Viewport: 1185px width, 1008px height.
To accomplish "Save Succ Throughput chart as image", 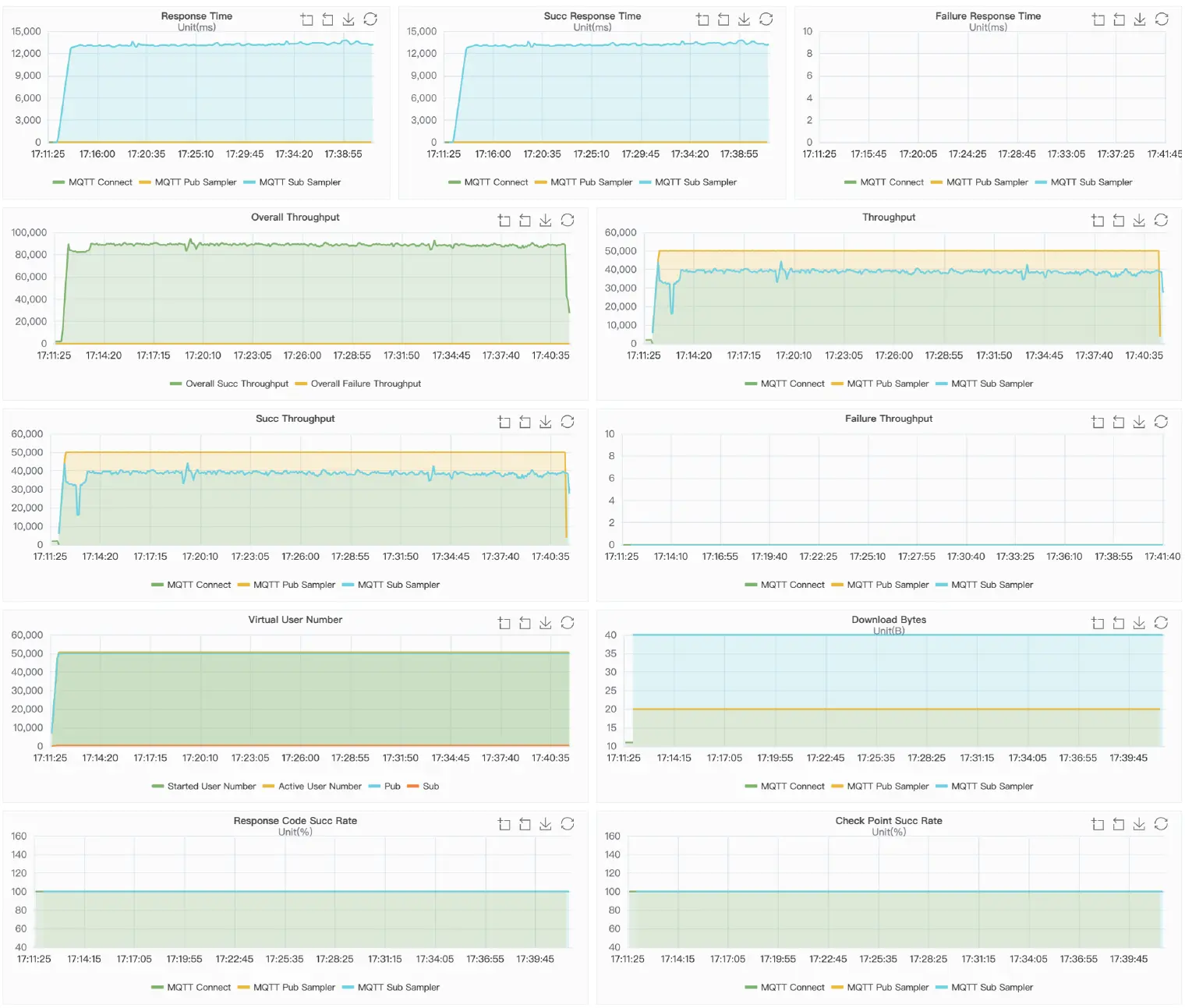I will coord(546,422).
